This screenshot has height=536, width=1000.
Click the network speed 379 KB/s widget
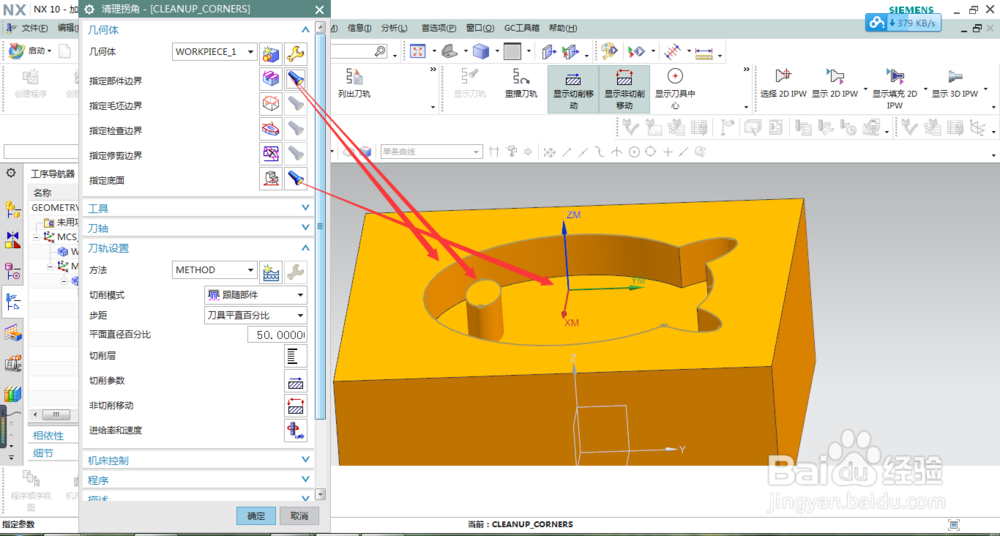pyautogui.click(x=902, y=23)
